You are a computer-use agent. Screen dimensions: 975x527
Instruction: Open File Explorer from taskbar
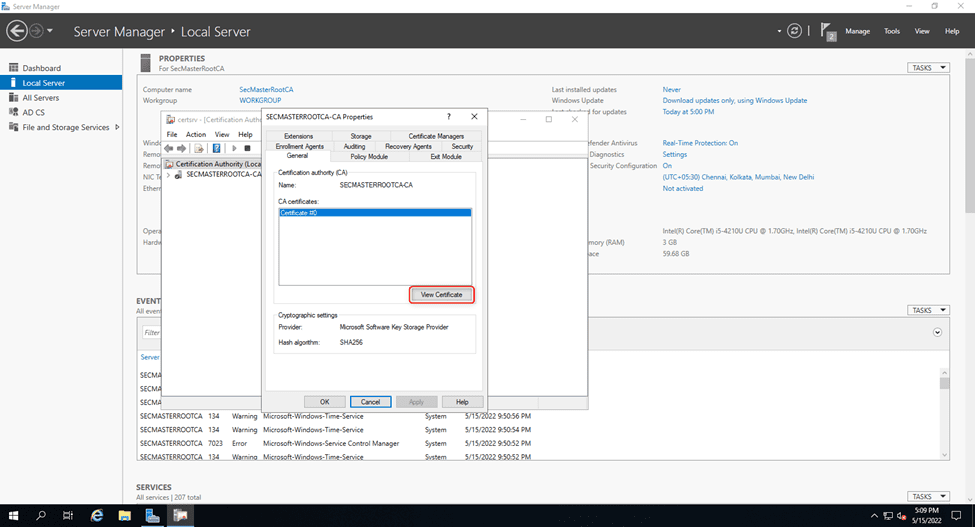click(x=124, y=516)
